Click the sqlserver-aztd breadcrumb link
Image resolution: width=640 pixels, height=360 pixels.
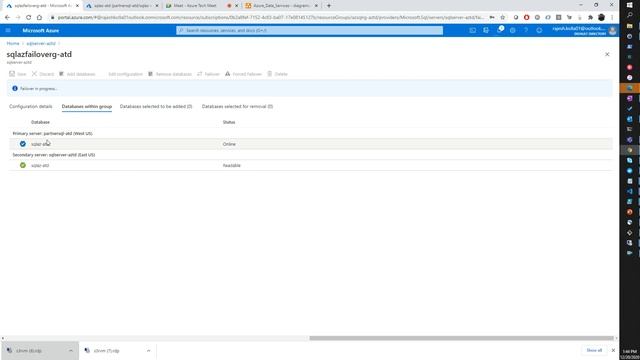pyautogui.click(x=41, y=43)
